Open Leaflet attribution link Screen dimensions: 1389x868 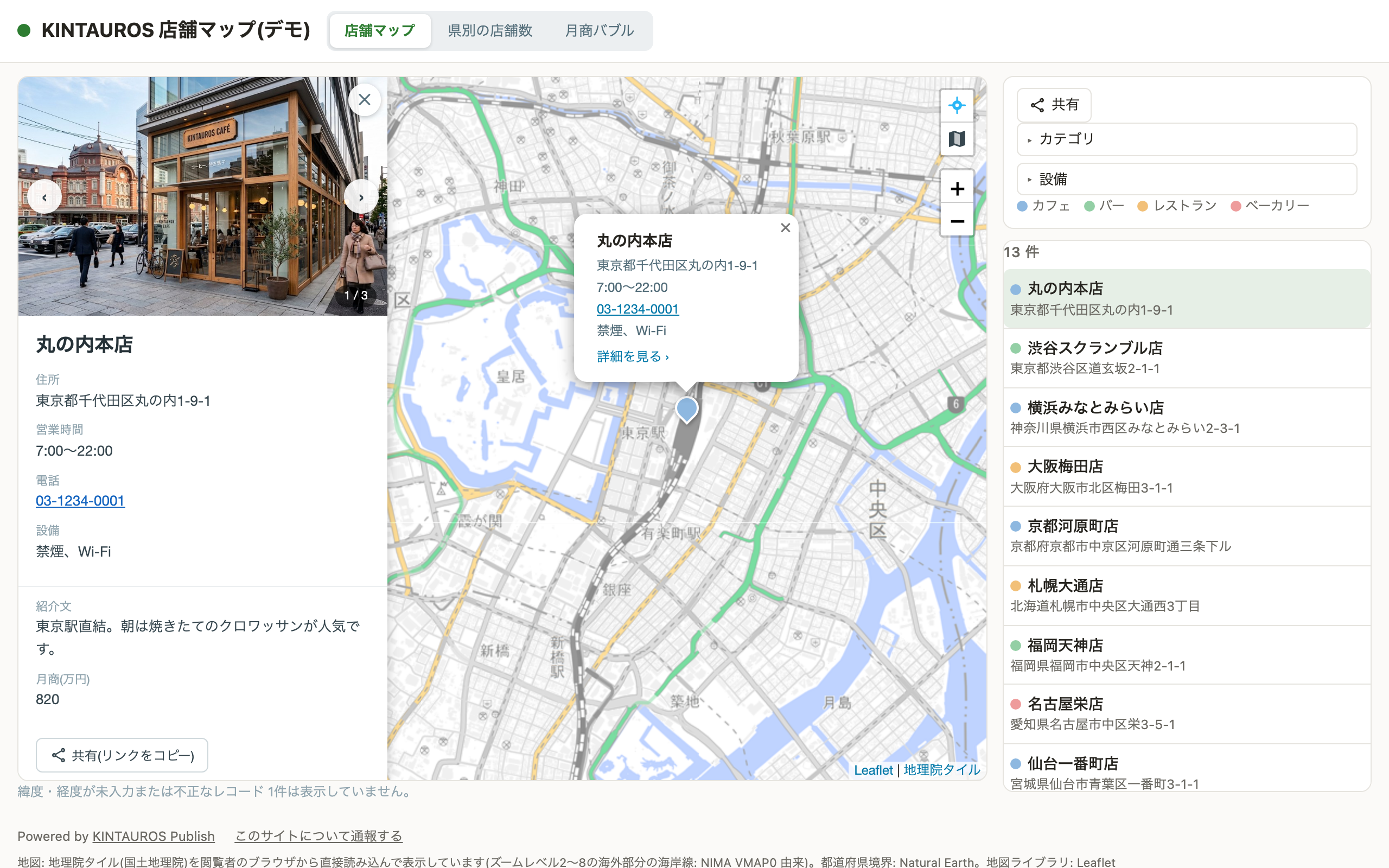point(873,770)
